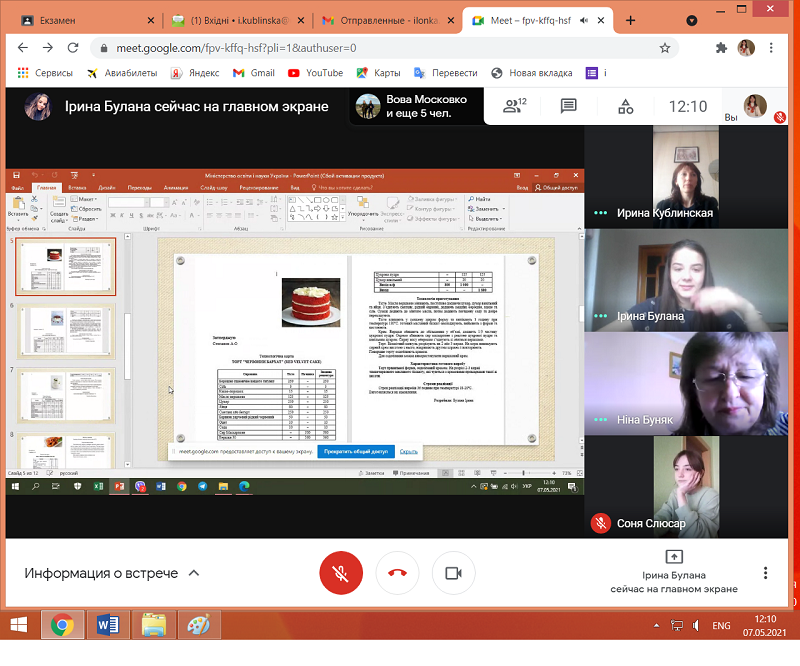Open the purple 'i' bookmark
The height and width of the screenshot is (666, 800).
[x=596, y=73]
